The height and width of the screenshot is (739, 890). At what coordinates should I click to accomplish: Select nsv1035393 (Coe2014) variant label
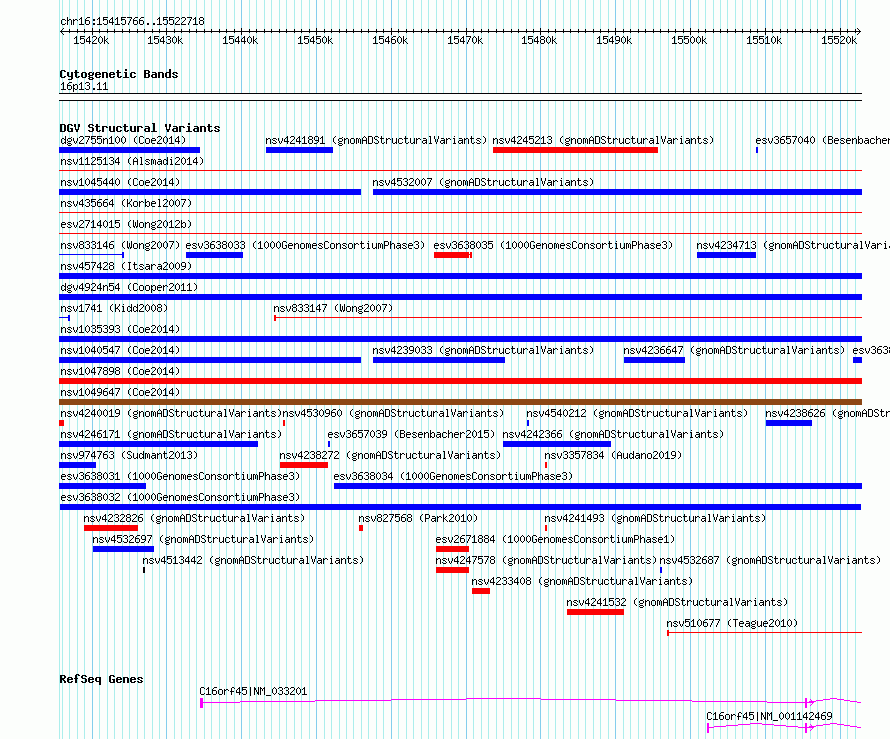[120, 329]
